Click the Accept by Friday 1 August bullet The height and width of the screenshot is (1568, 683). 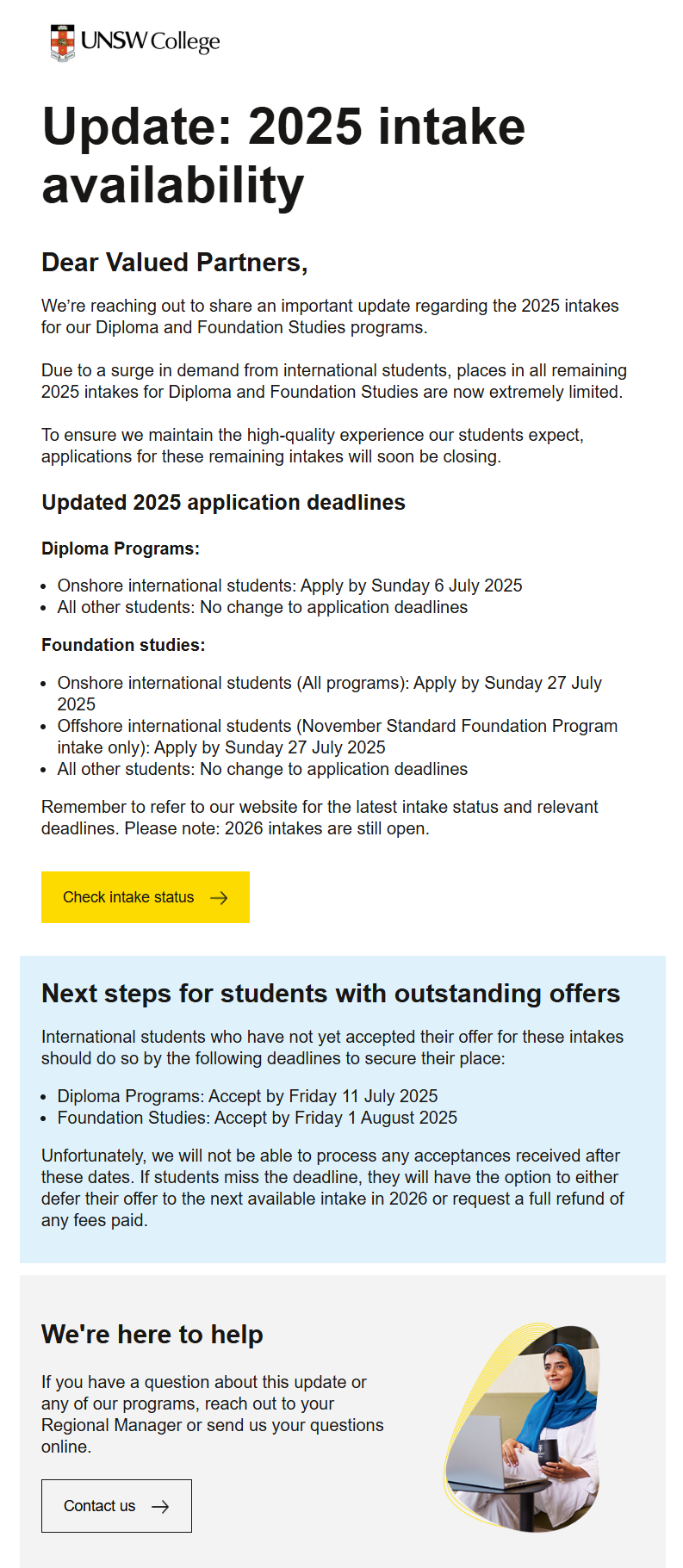click(x=258, y=1118)
